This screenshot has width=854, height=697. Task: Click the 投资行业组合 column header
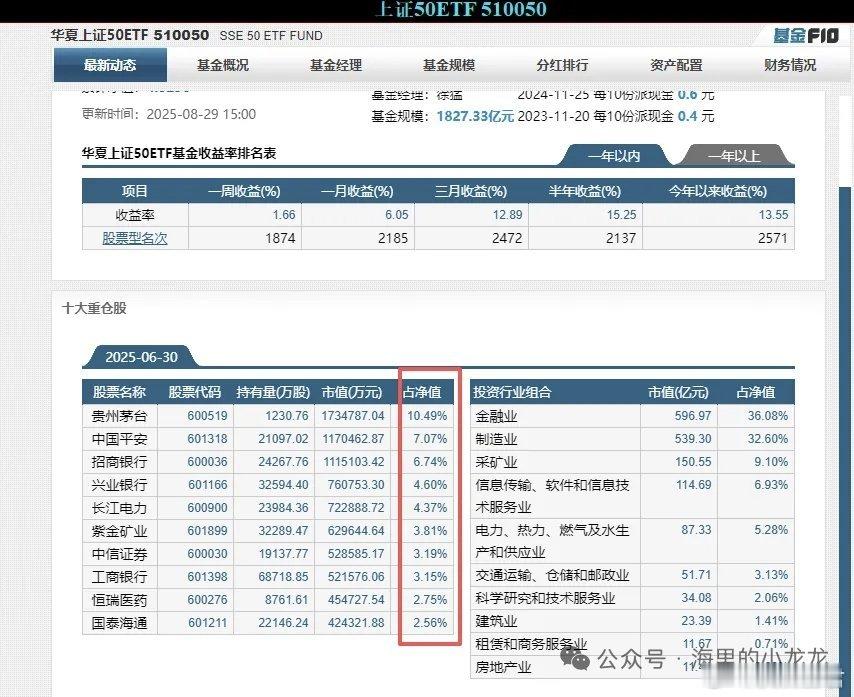click(x=512, y=392)
